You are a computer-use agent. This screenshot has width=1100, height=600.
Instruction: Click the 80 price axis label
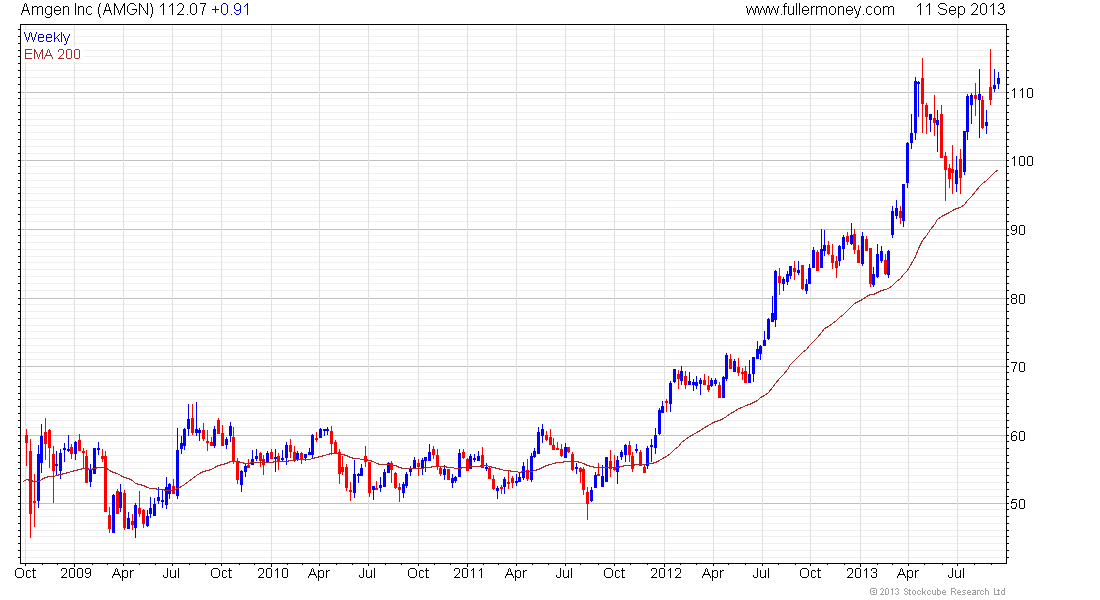click(1018, 299)
